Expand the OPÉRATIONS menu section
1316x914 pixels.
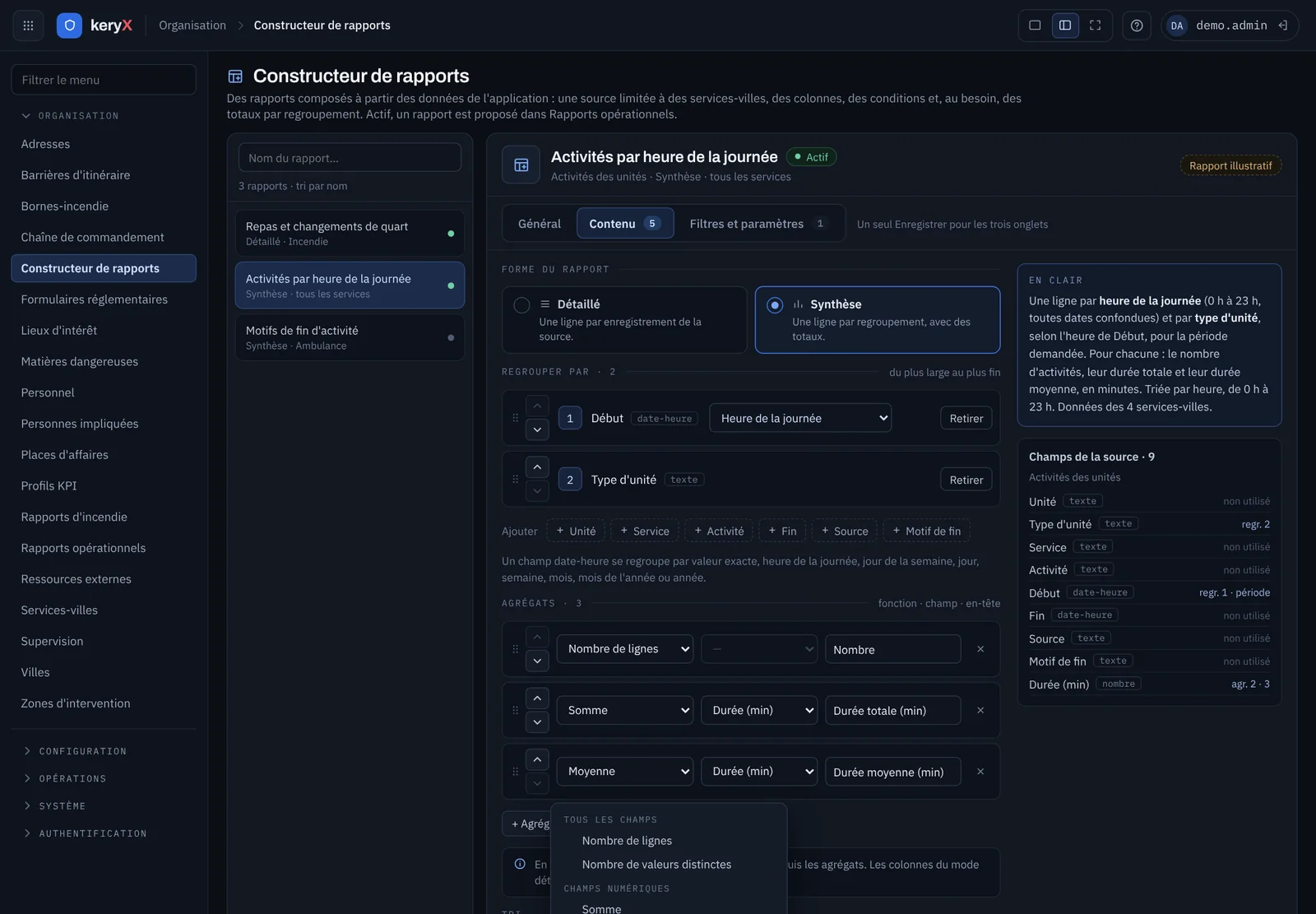pyautogui.click(x=64, y=778)
